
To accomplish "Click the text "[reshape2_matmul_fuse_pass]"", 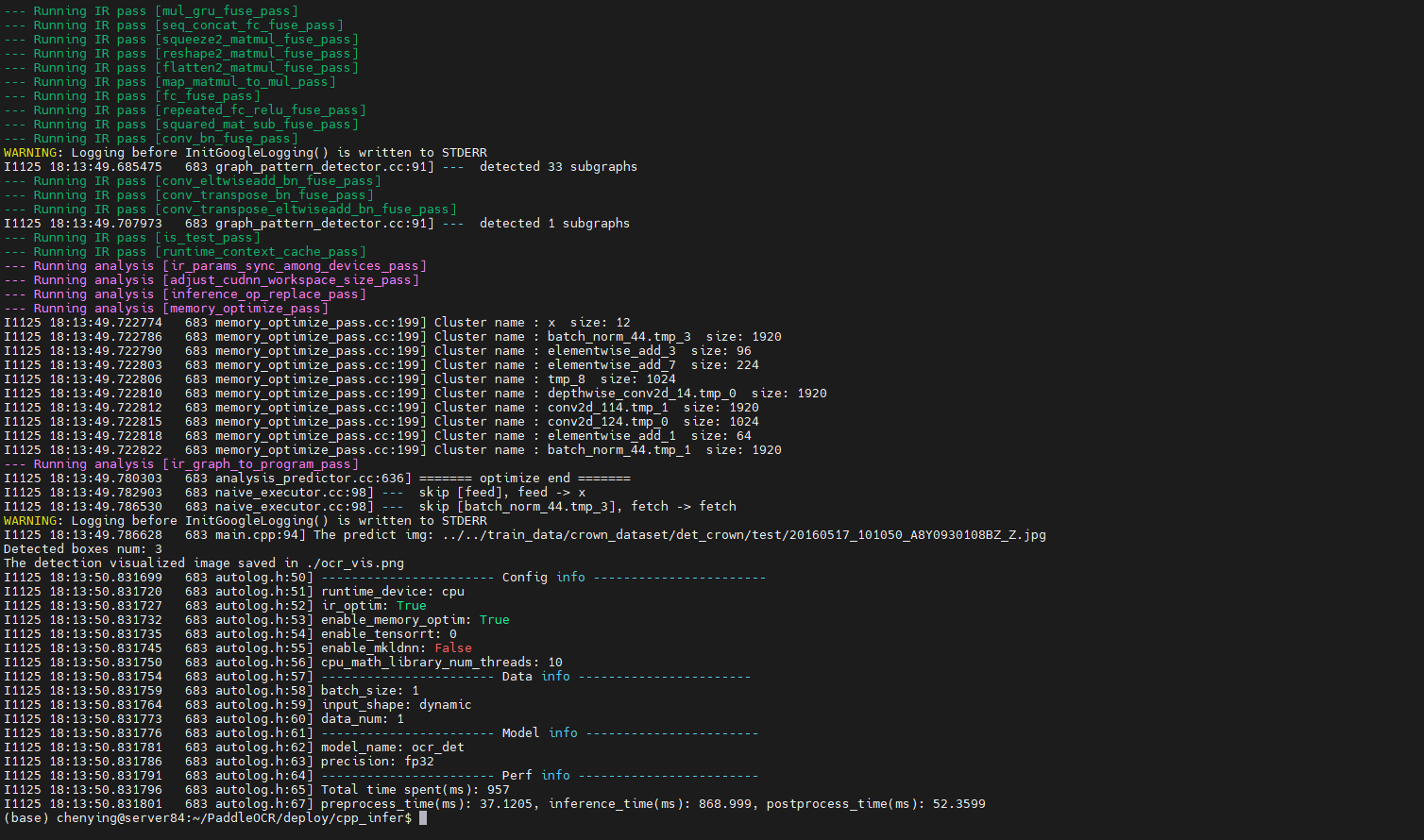I will (x=257, y=54).
